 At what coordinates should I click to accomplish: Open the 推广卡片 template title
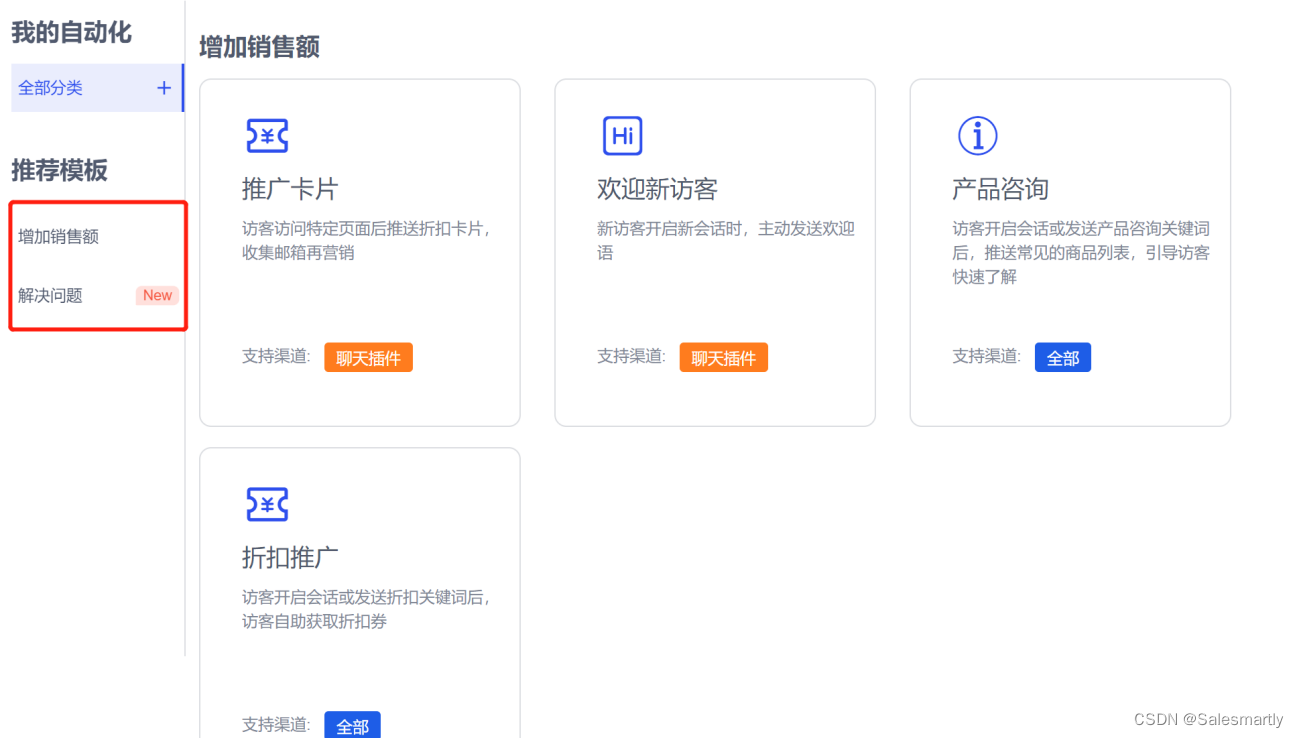[x=290, y=189]
